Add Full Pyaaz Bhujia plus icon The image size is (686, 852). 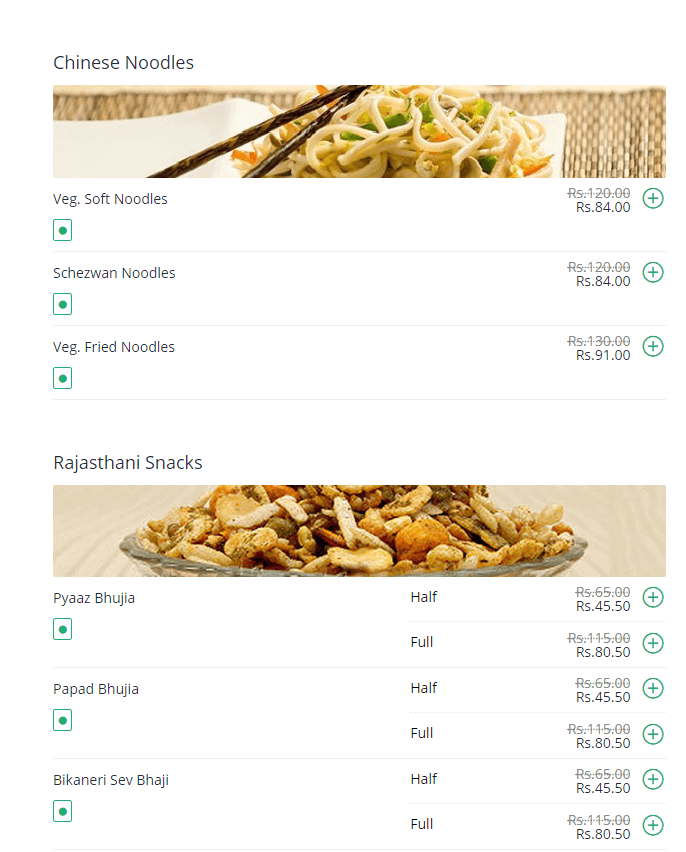653,643
